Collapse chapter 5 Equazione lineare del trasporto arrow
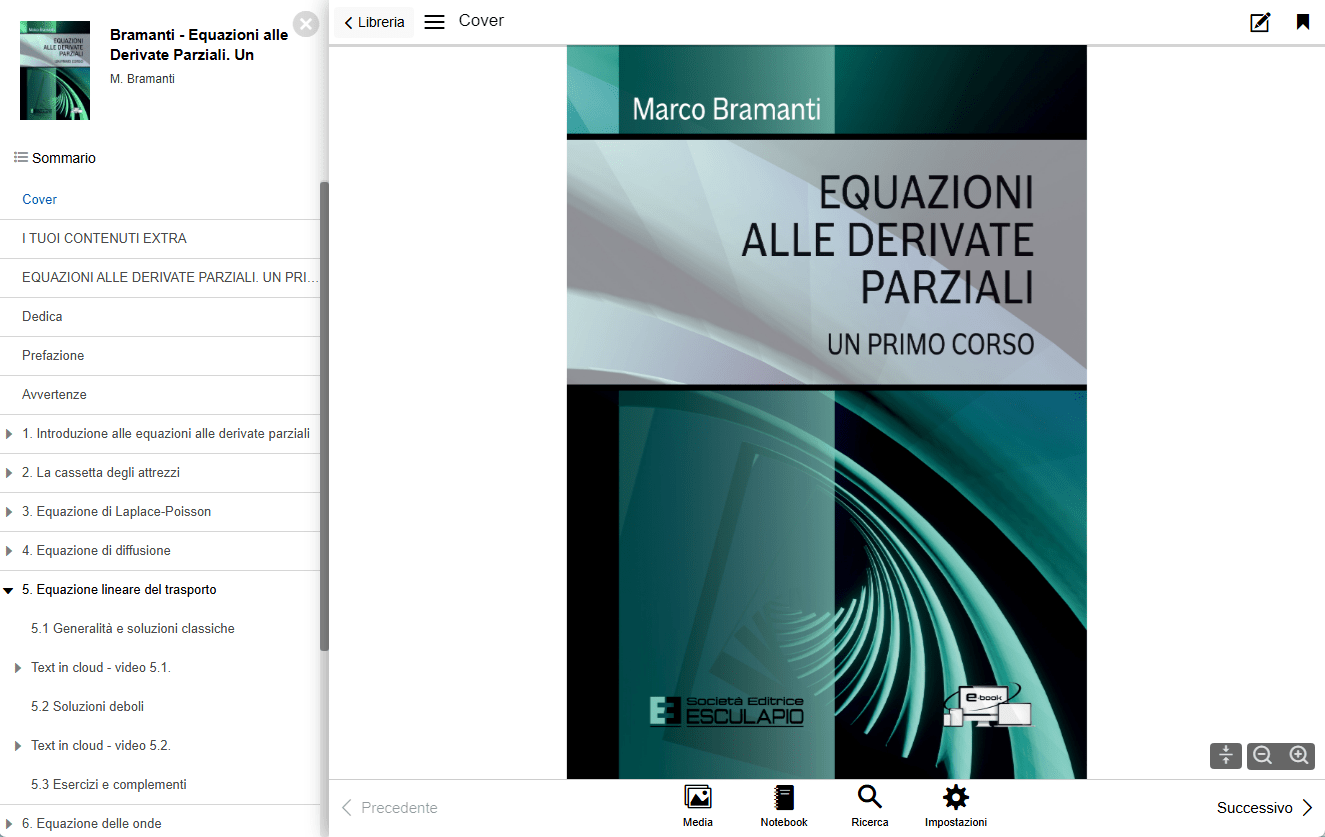The height and width of the screenshot is (837, 1325). (9, 591)
